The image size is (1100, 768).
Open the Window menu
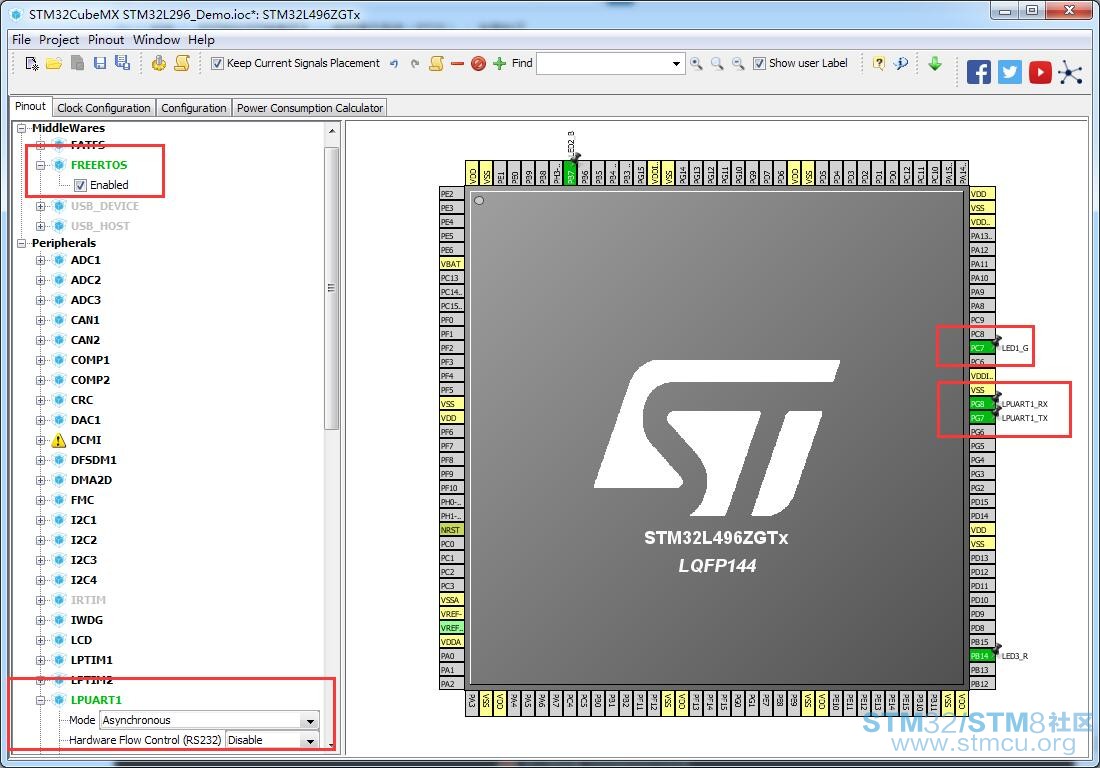pyautogui.click(x=156, y=40)
